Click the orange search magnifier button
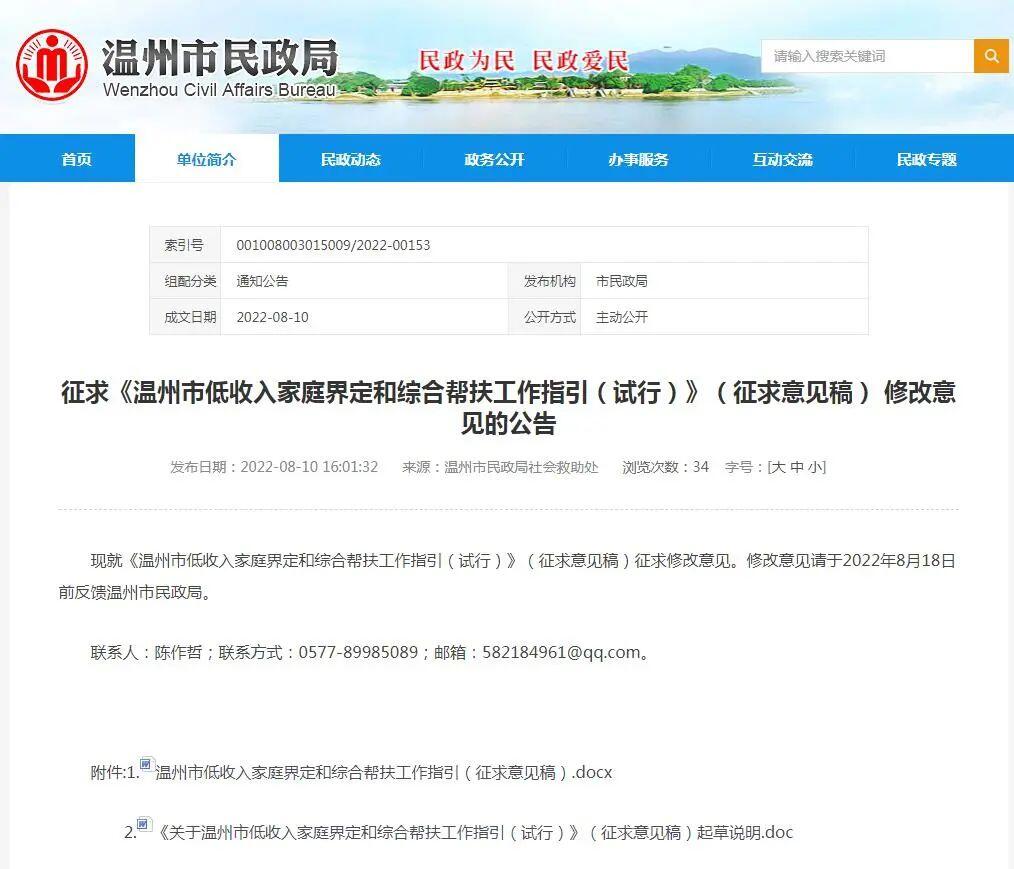 [x=991, y=56]
